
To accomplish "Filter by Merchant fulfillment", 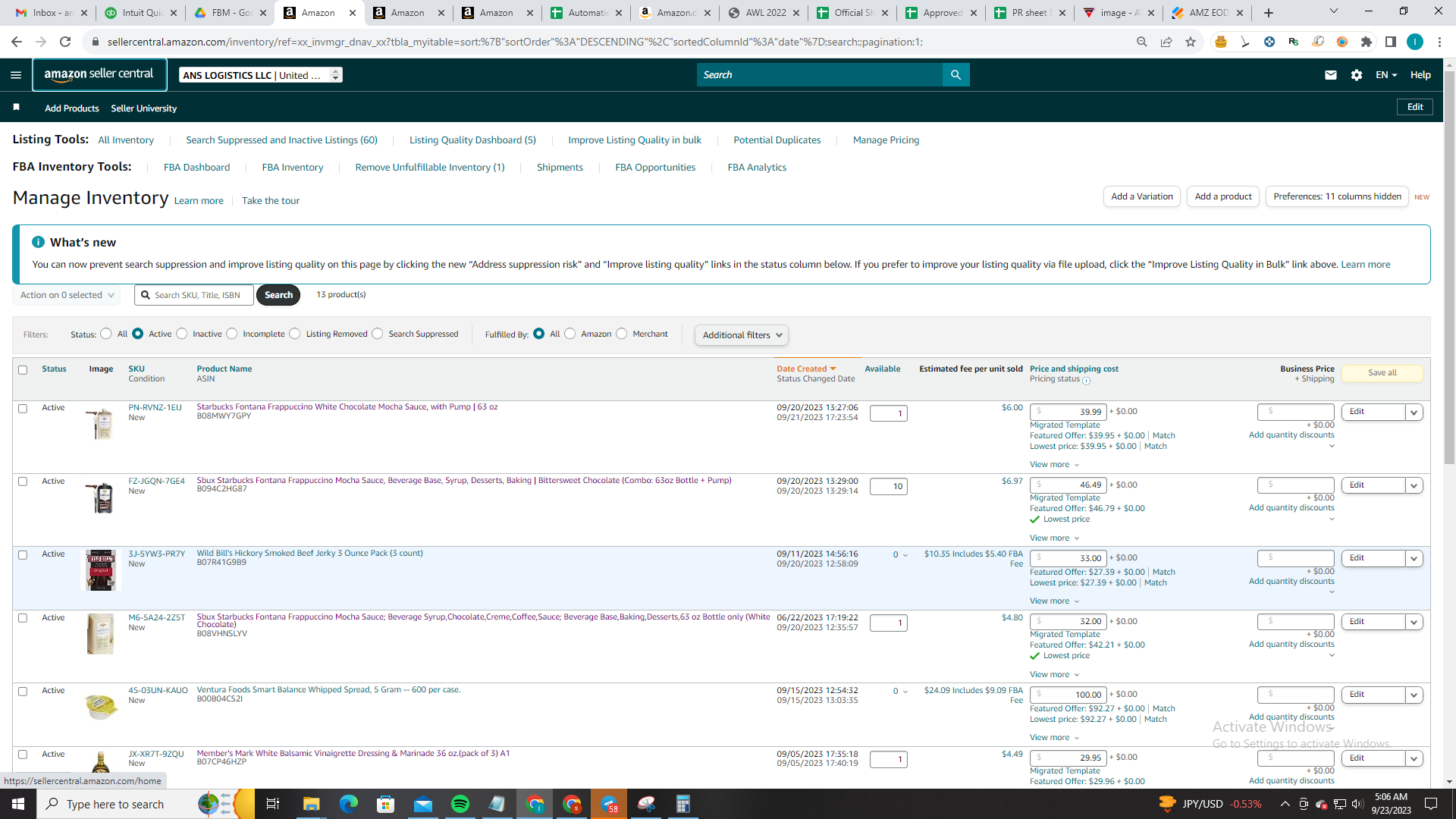I will tap(622, 334).
